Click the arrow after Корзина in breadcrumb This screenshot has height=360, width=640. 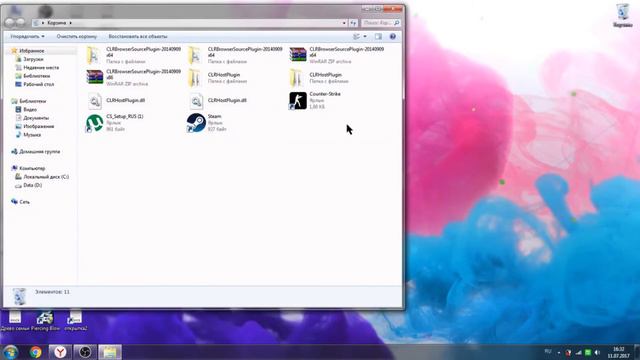tap(71, 23)
